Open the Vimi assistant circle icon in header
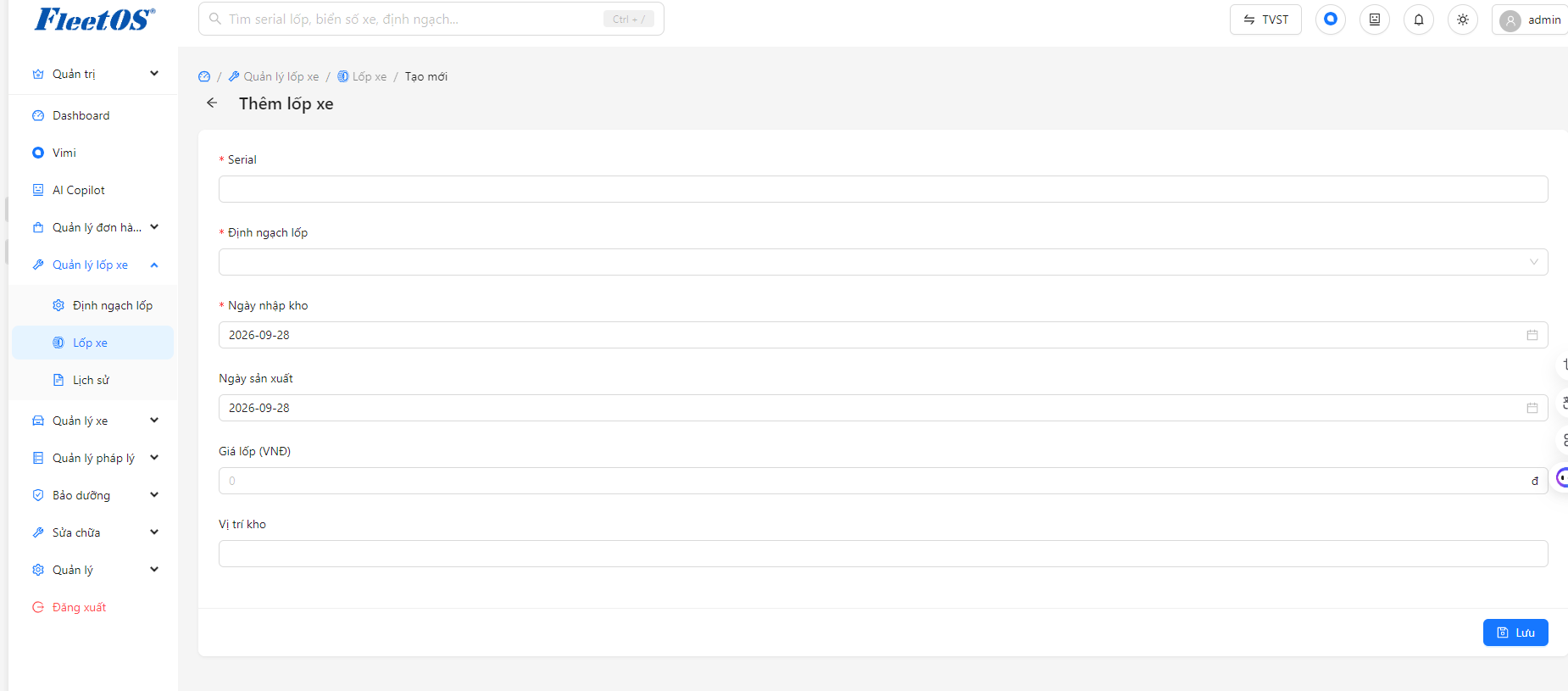Viewport: 1568px width, 691px height. tap(1331, 20)
